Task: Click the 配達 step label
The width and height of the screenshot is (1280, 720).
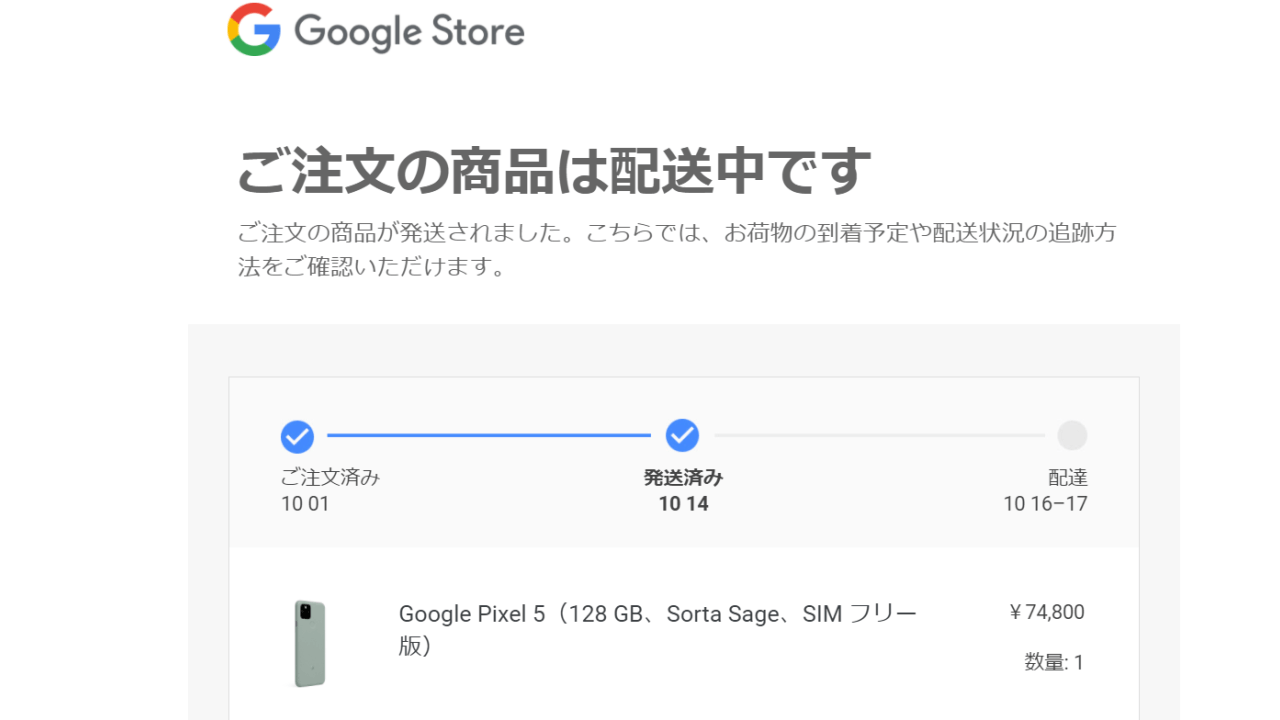Action: tap(1067, 477)
